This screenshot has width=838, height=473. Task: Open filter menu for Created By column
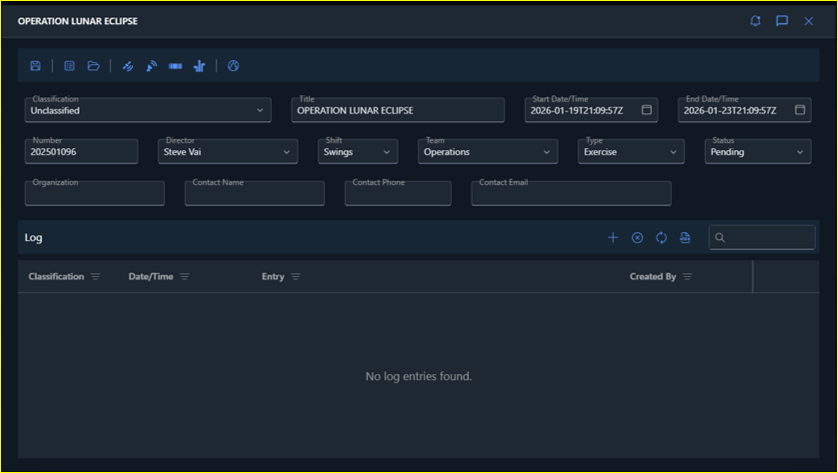point(687,277)
